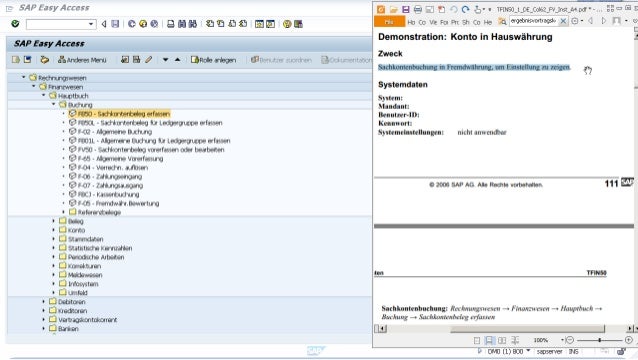Click the PDF zoom out minus button
Viewport: 638px width, 360px height.
click(570, 340)
